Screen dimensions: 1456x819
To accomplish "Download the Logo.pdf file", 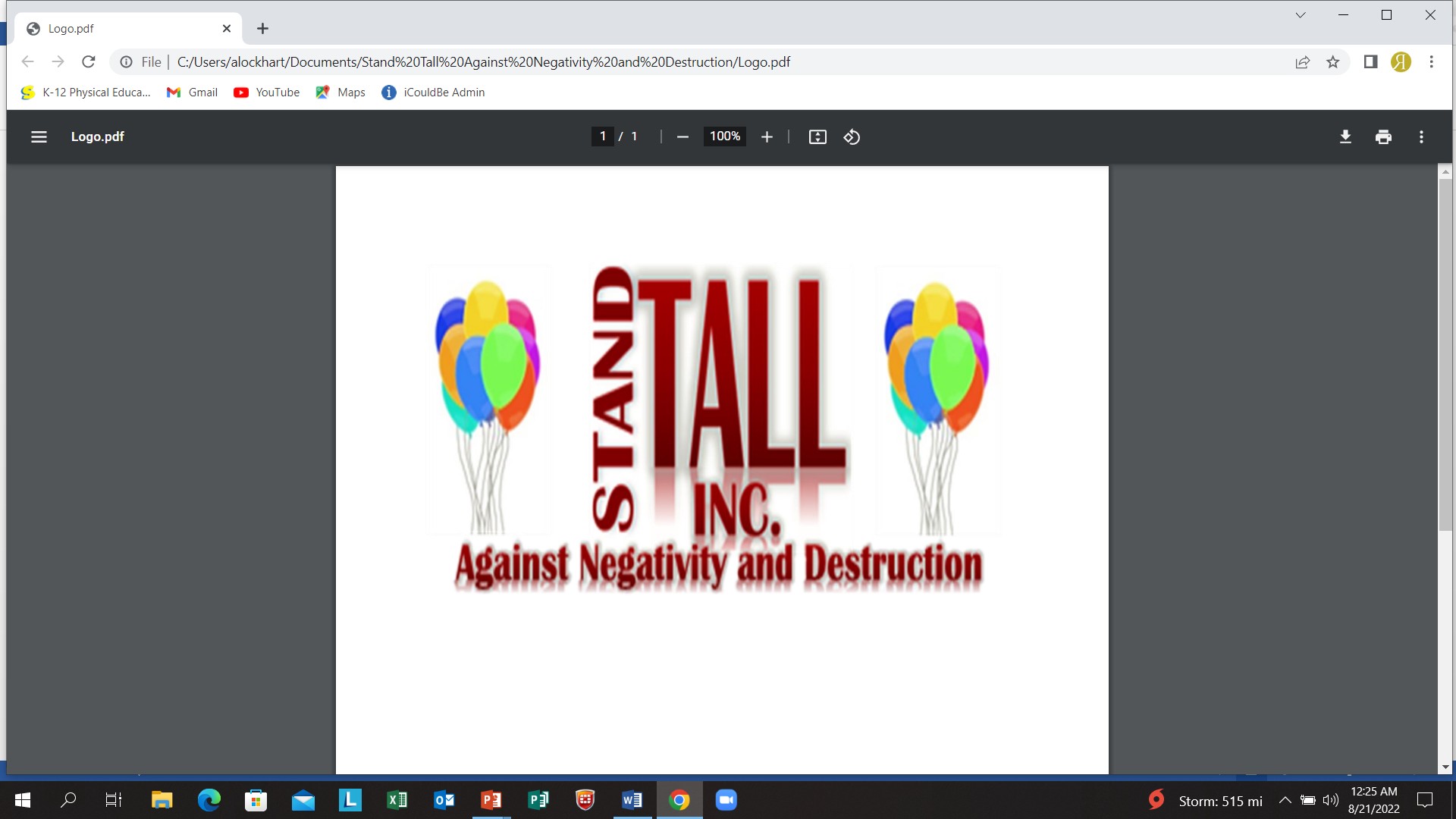I will point(1345,136).
